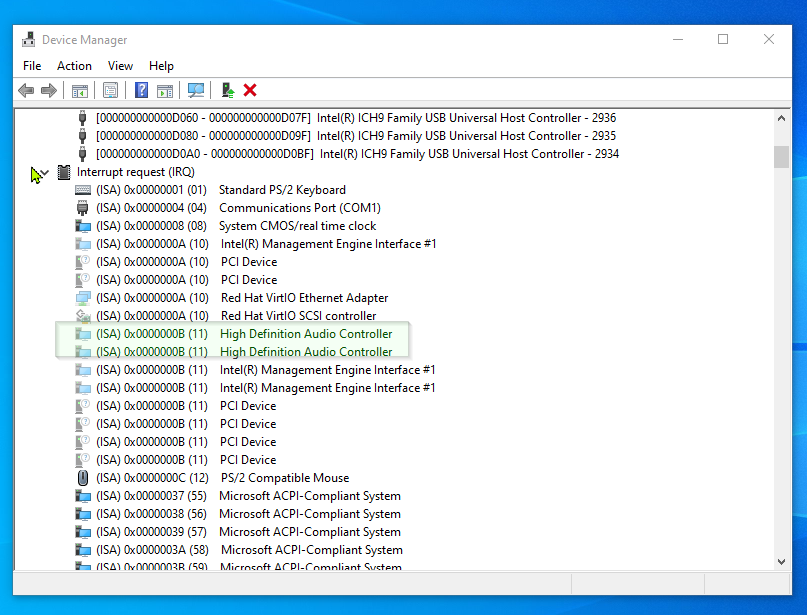The height and width of the screenshot is (615, 807).
Task: Click scrollbar down arrow
Action: point(781,561)
